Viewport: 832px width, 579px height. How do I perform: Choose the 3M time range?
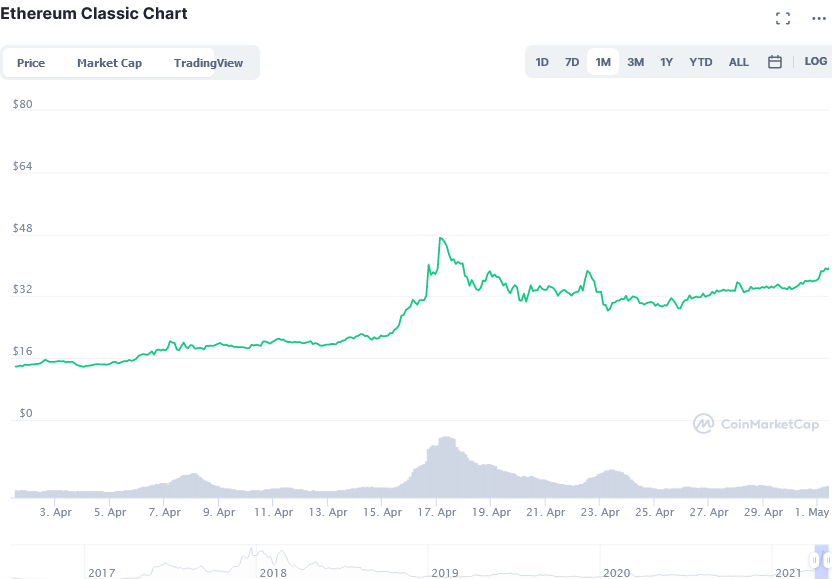[635, 62]
